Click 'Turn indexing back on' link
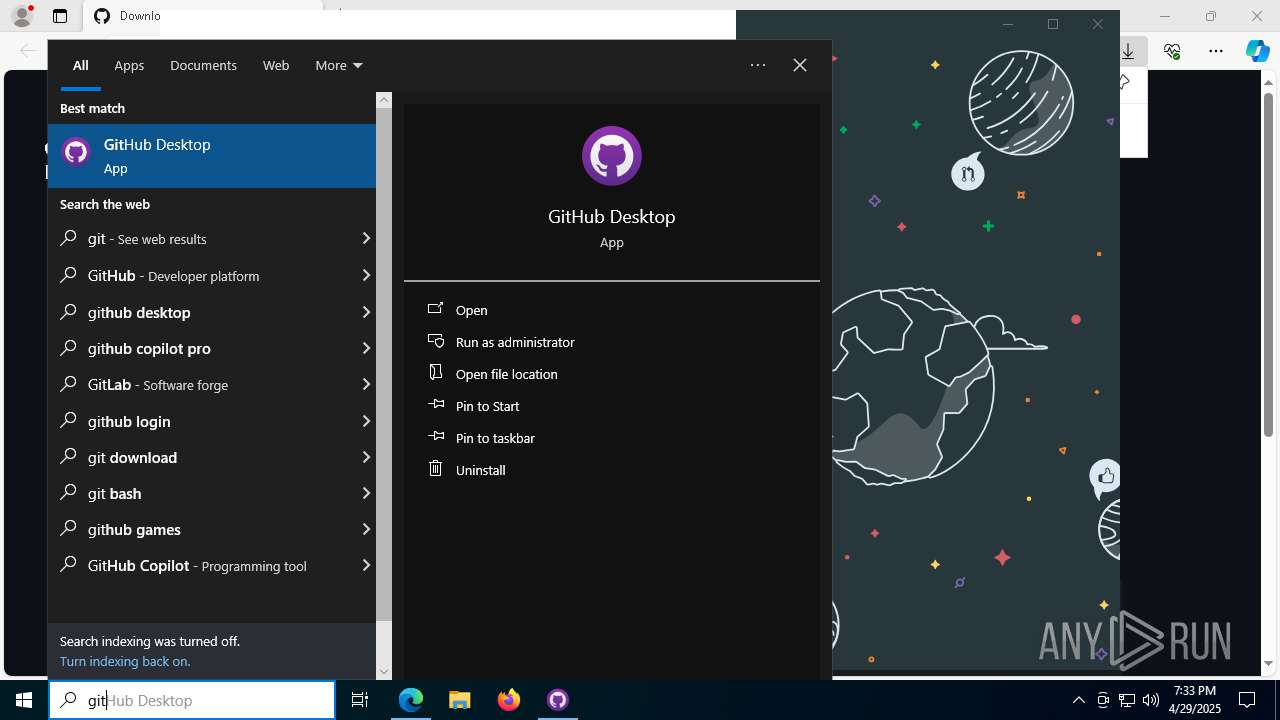1280x720 pixels. [x=125, y=661]
